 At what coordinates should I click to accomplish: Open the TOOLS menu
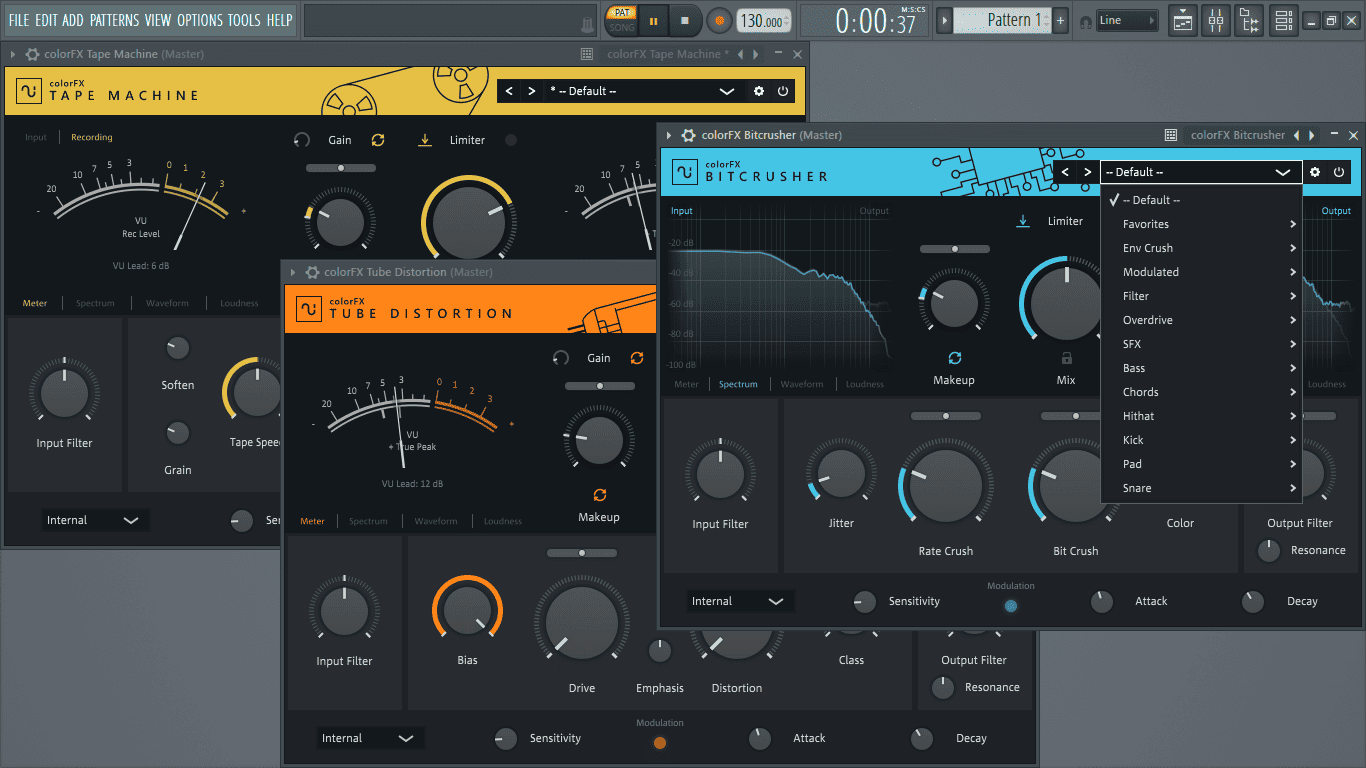pyautogui.click(x=244, y=20)
